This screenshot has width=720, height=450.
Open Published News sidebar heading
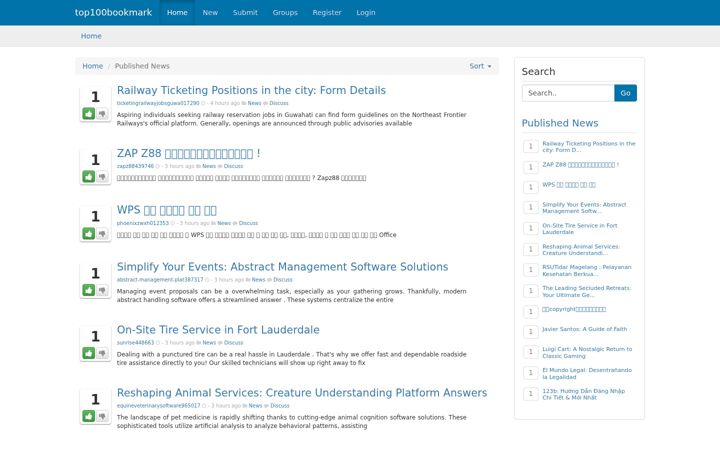(x=560, y=123)
